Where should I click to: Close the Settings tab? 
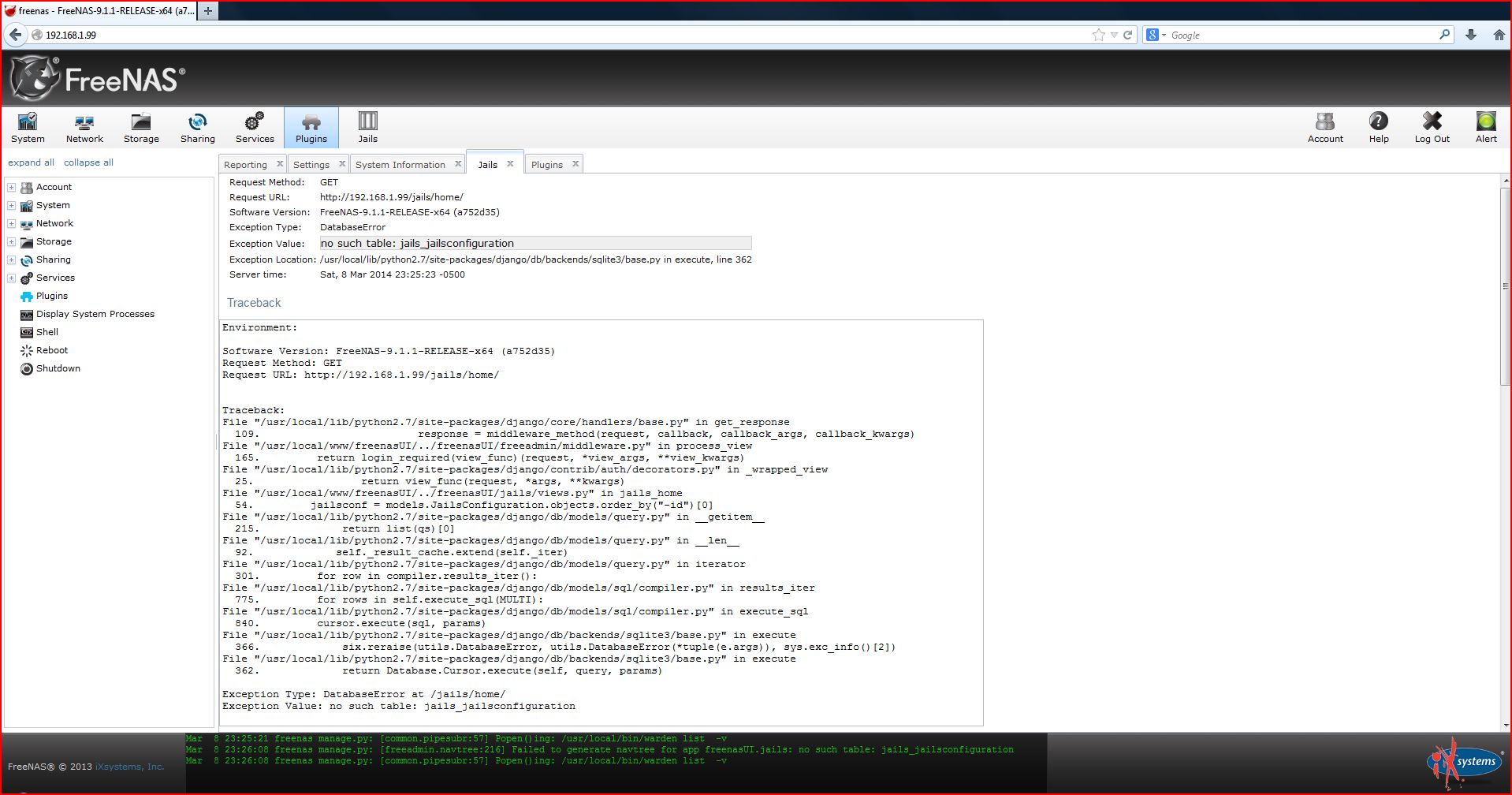pos(341,164)
